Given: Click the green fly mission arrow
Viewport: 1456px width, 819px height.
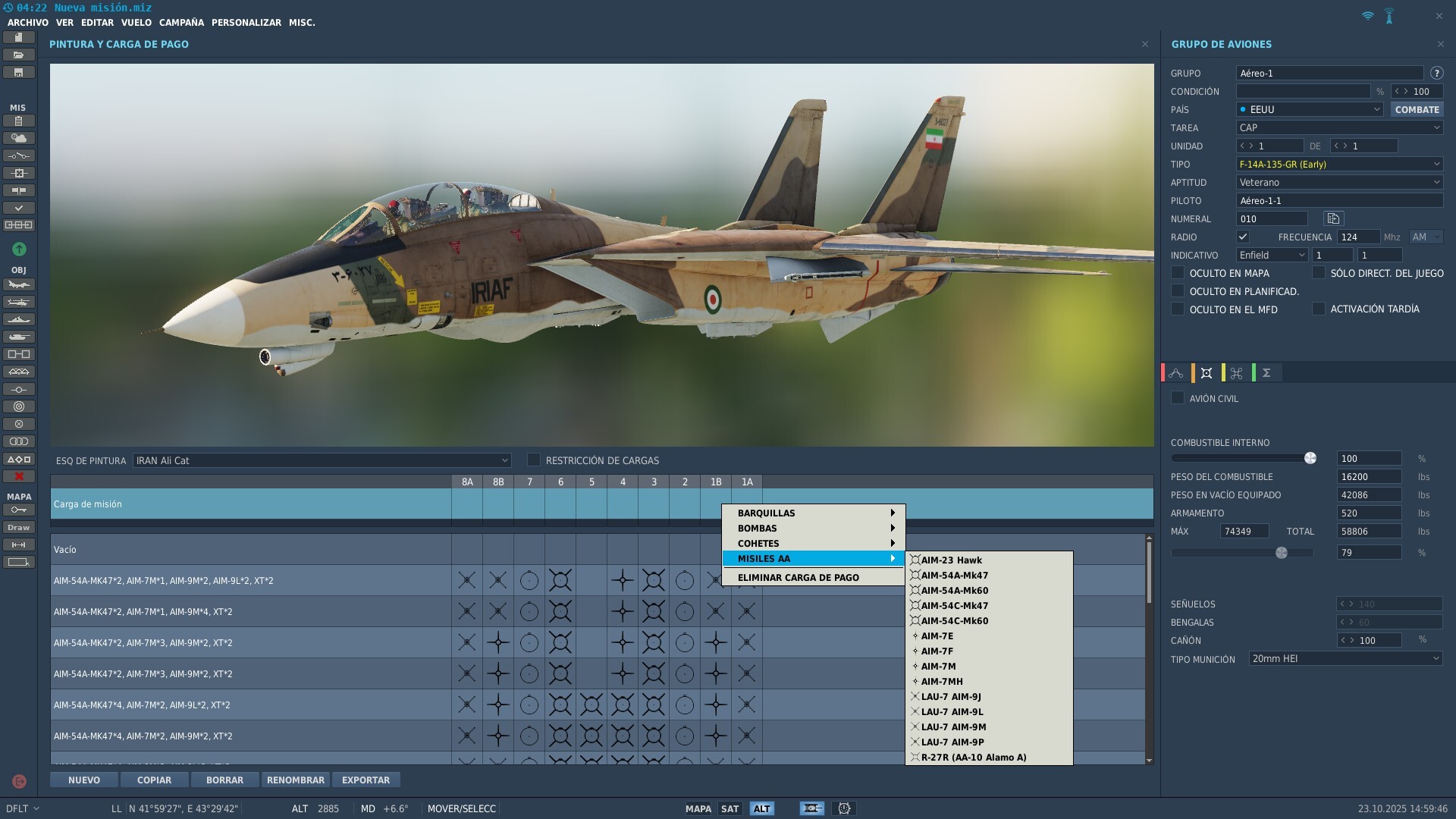Looking at the screenshot, I should pos(19,249).
